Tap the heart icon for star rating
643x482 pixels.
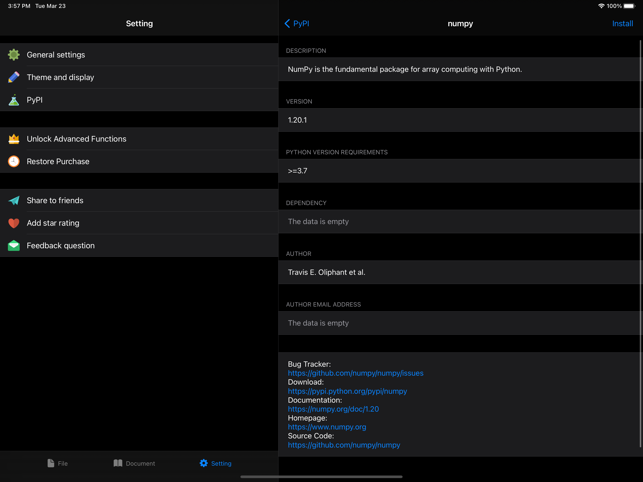(14, 223)
